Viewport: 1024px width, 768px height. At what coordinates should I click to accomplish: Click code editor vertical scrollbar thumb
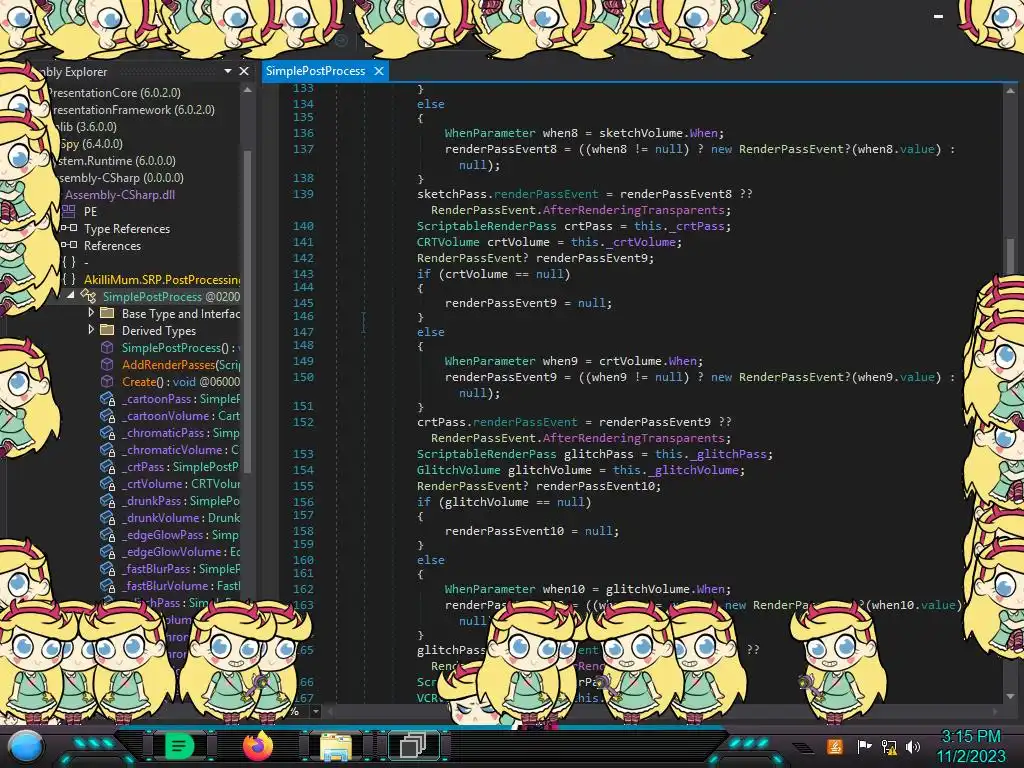1010,256
